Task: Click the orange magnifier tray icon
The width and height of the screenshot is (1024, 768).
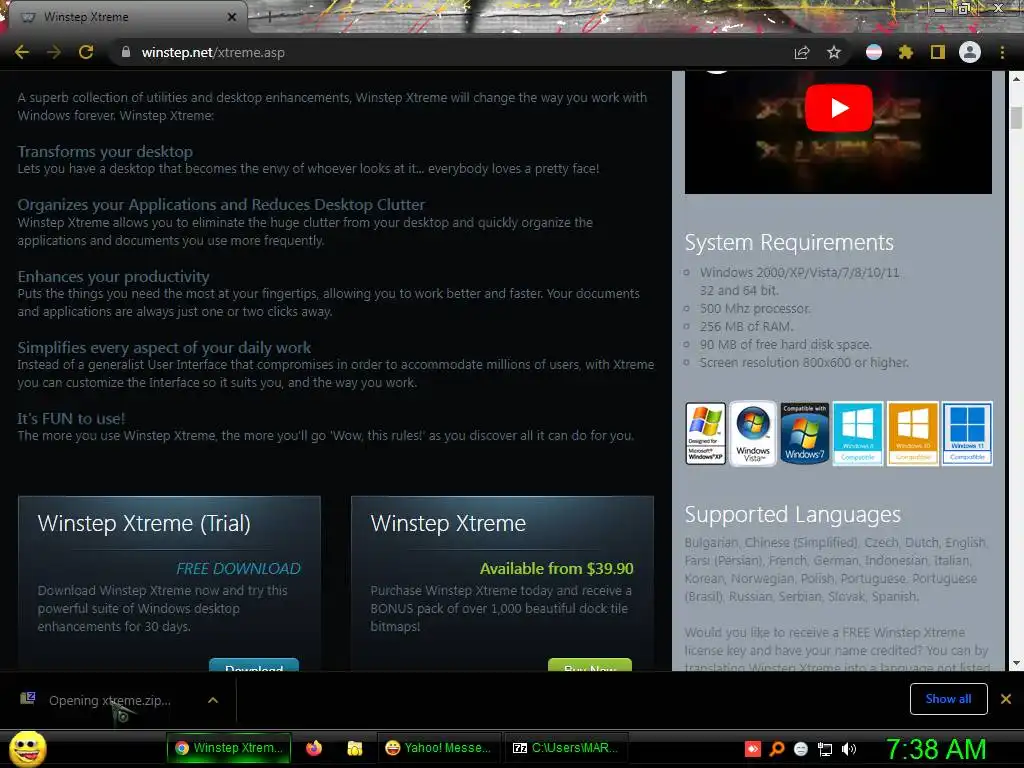Action: pos(776,749)
